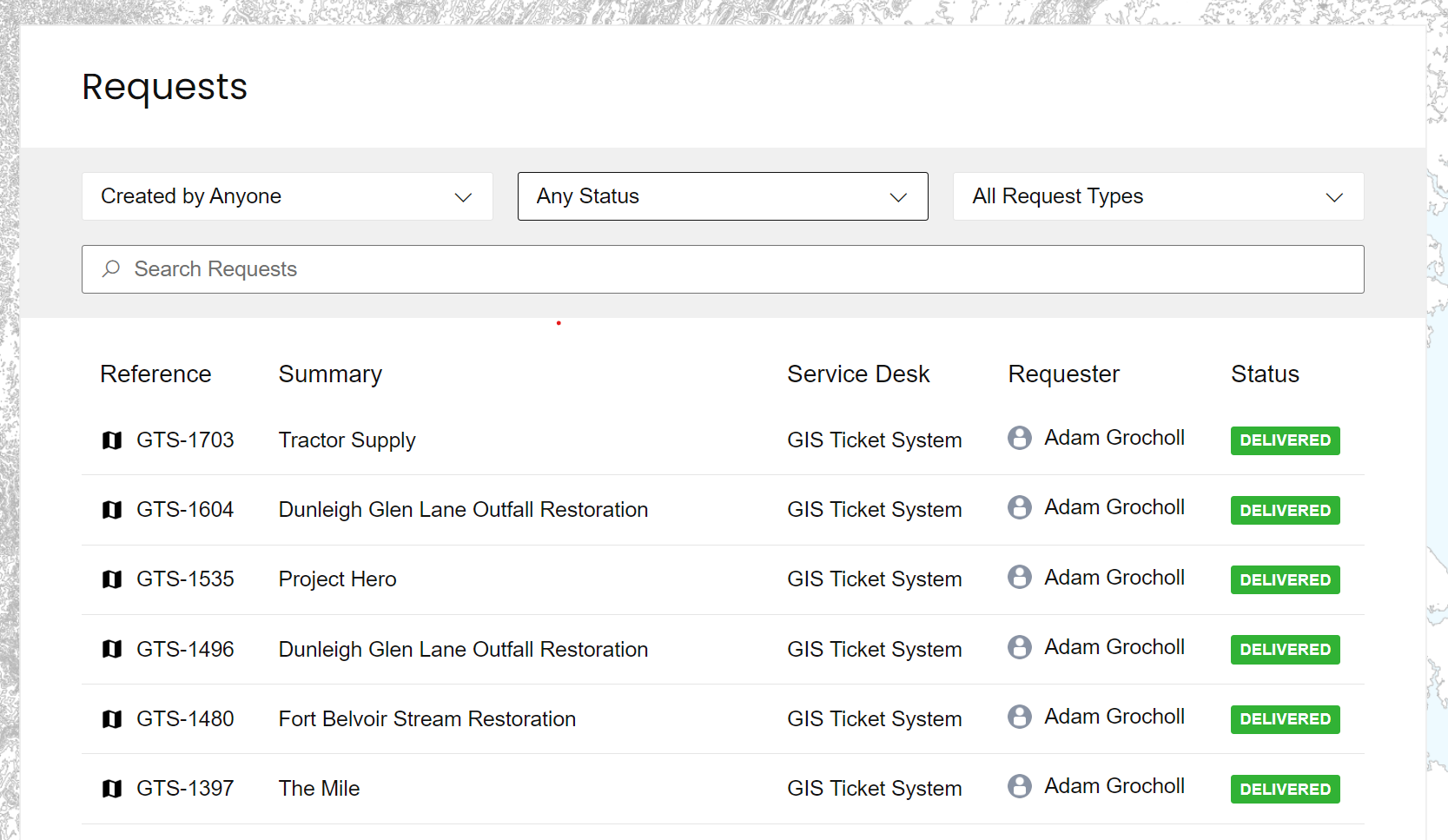Open the Created by Anyone dropdown

tap(287, 196)
